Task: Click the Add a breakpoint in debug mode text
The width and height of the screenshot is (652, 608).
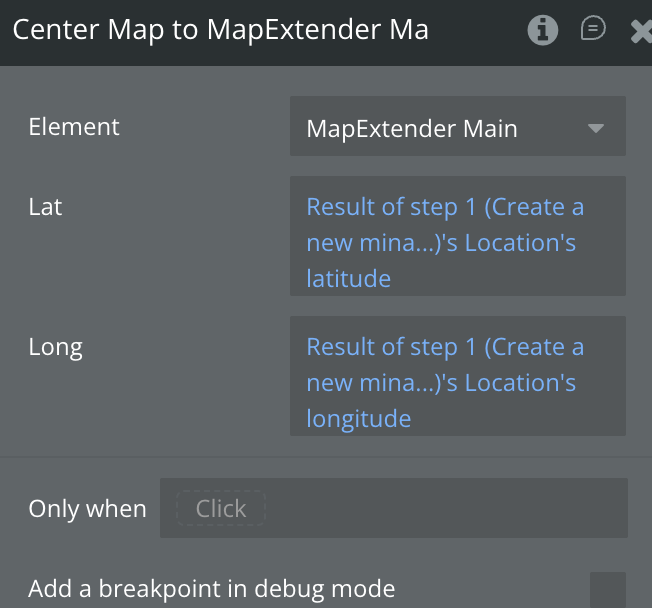Action: (x=211, y=589)
